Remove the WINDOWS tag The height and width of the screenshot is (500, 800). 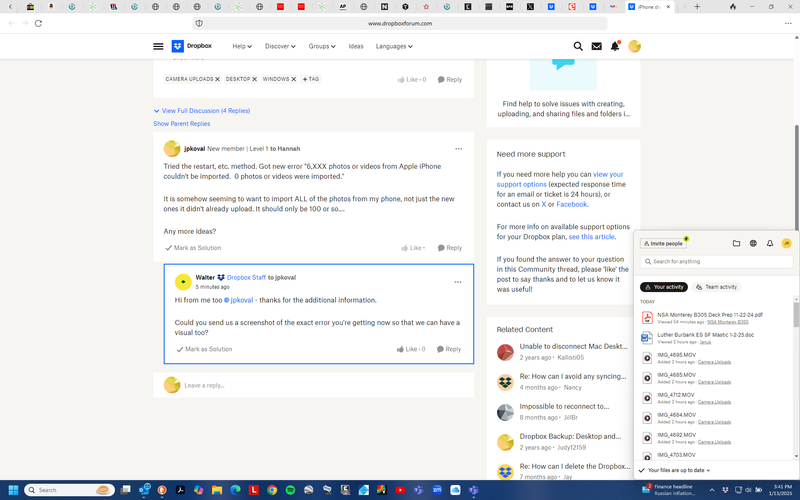(293, 79)
